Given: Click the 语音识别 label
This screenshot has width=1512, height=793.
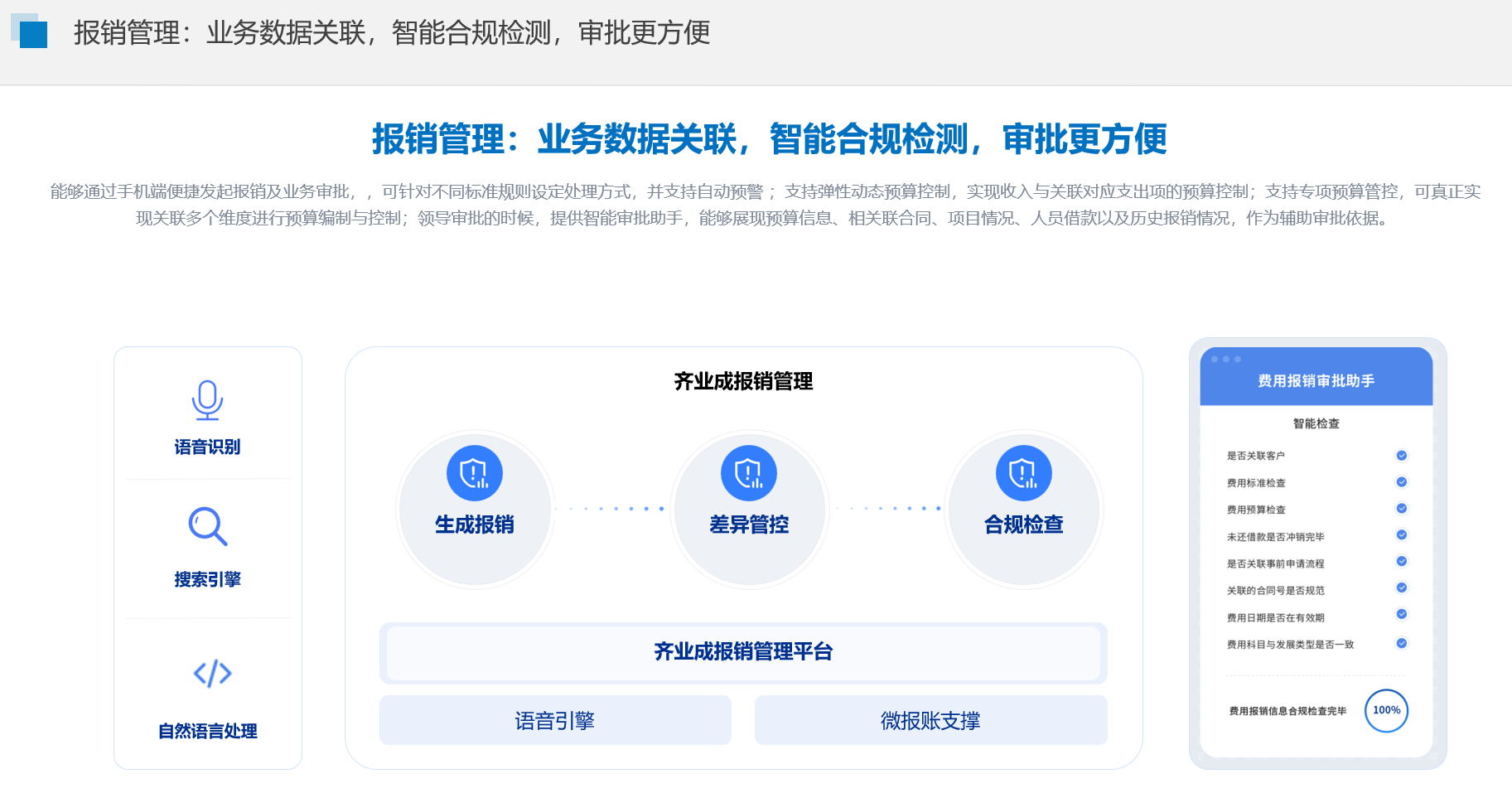Looking at the screenshot, I should pyautogui.click(x=207, y=447).
